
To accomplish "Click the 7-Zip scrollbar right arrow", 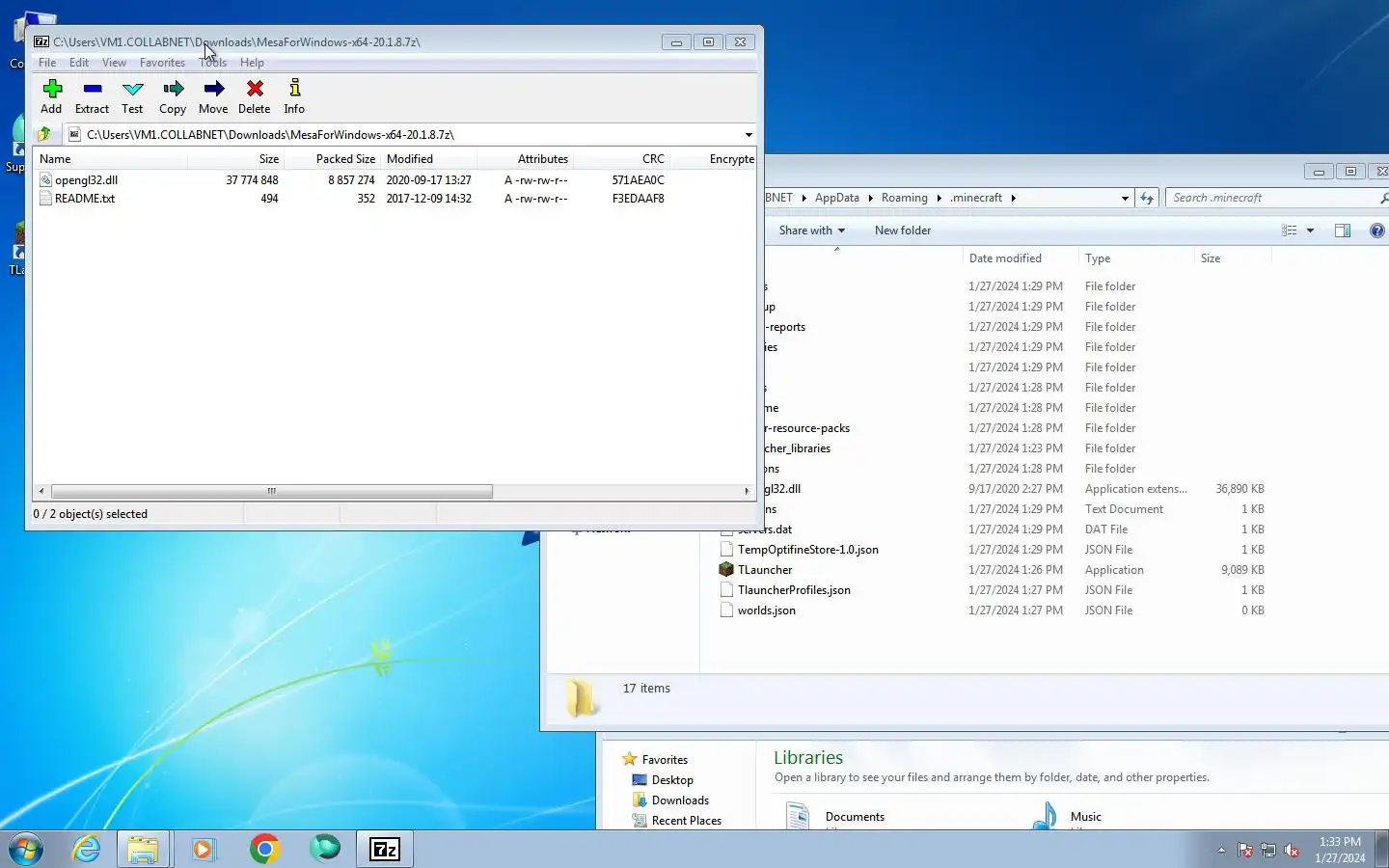I will (747, 492).
